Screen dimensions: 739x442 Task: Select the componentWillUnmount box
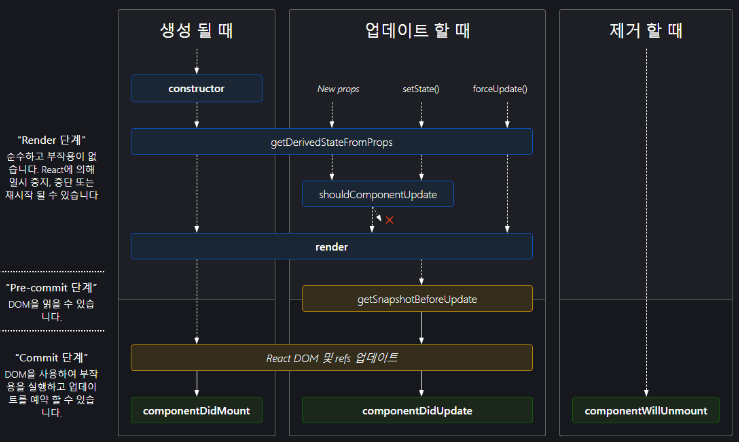tap(646, 410)
